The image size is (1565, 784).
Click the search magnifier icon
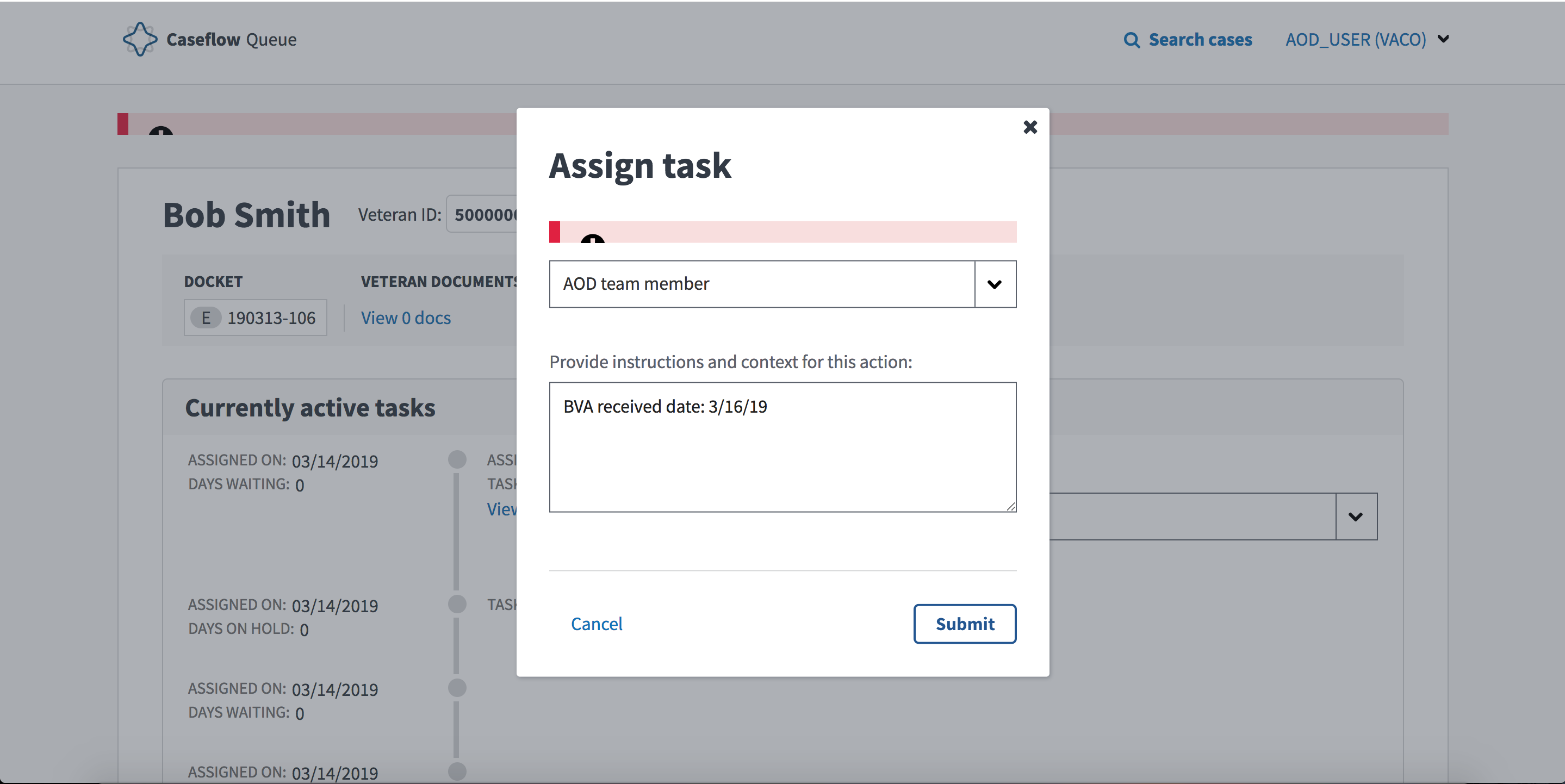pos(1131,40)
